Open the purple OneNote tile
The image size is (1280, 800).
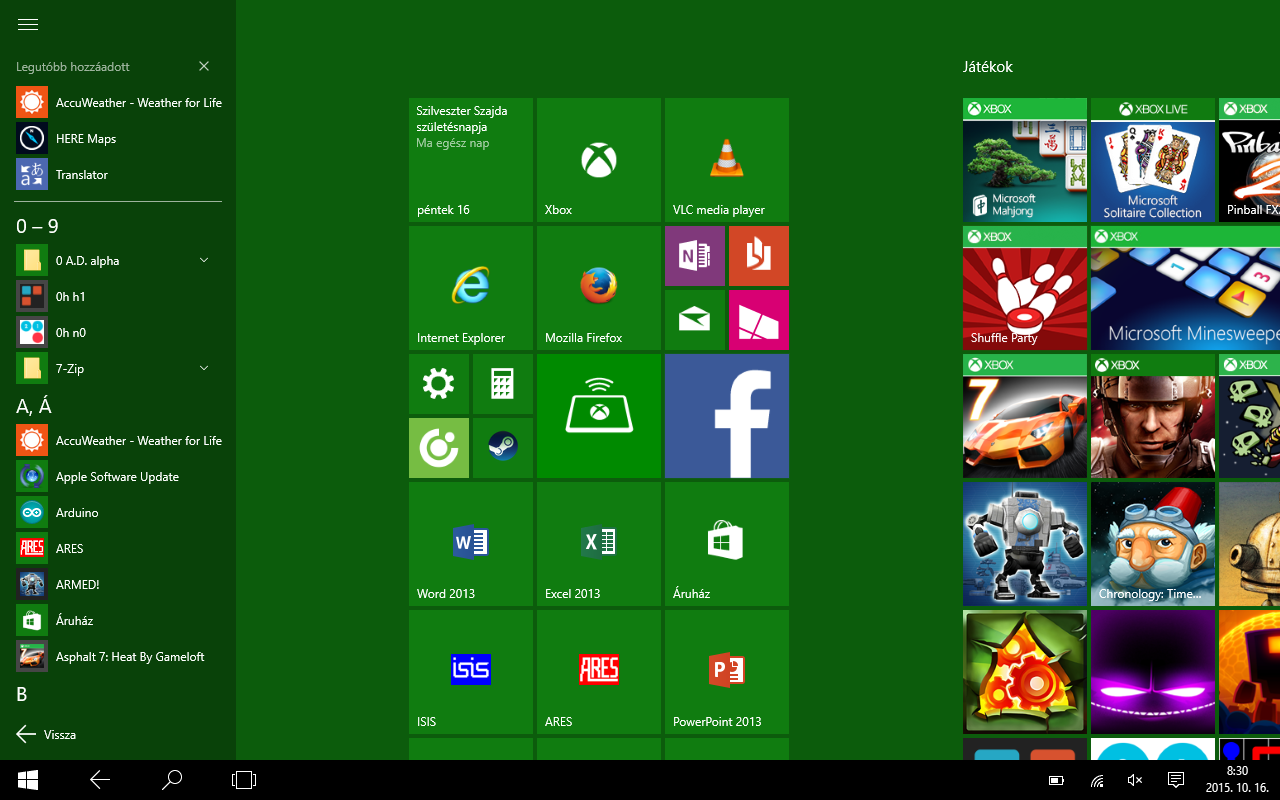[x=695, y=256]
